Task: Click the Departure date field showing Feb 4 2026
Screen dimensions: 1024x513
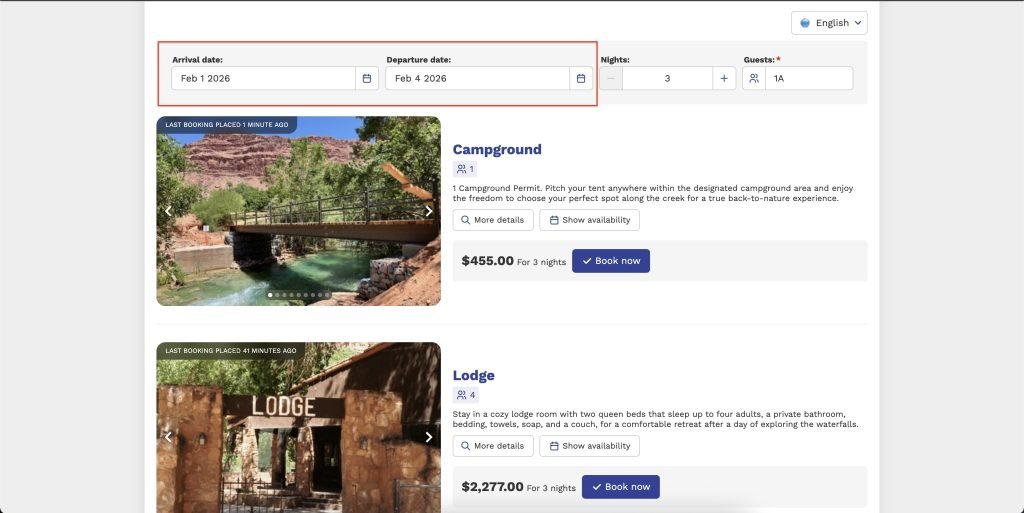Action: click(x=477, y=78)
